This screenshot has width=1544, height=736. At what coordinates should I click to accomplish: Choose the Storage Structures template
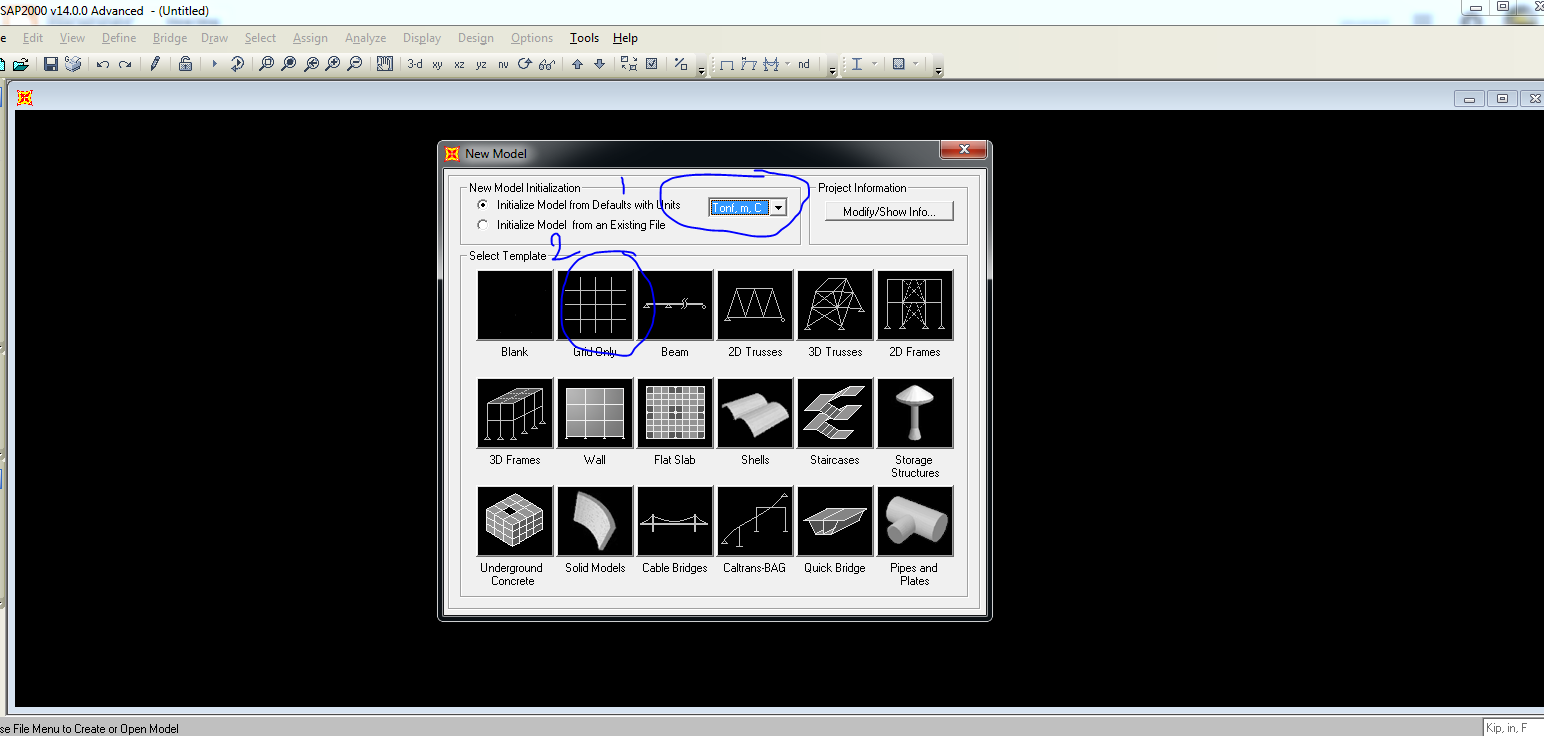pyautogui.click(x=915, y=413)
